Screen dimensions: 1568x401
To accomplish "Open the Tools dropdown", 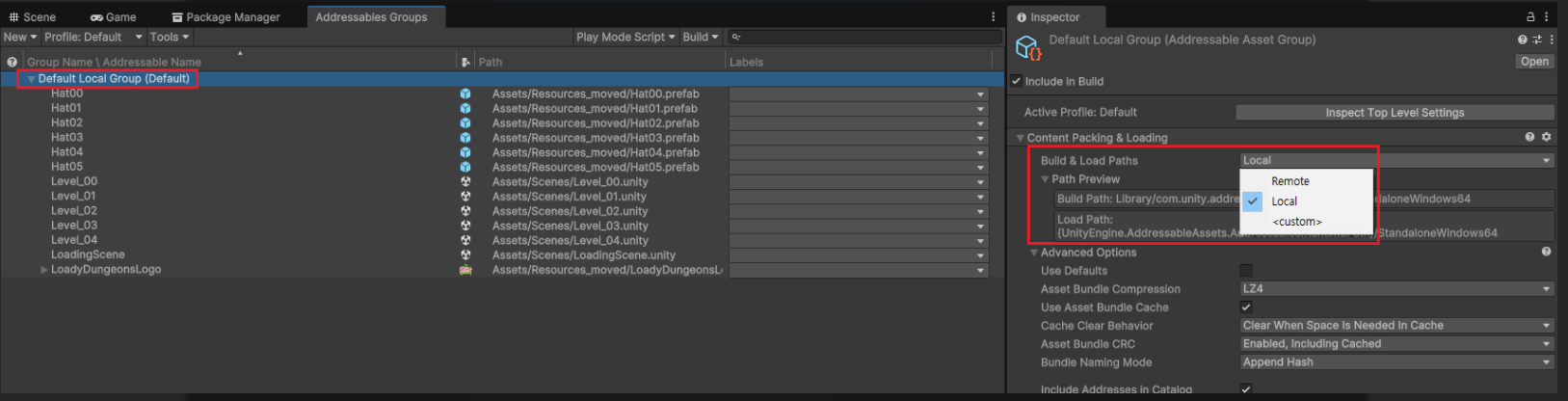I will coord(169,37).
